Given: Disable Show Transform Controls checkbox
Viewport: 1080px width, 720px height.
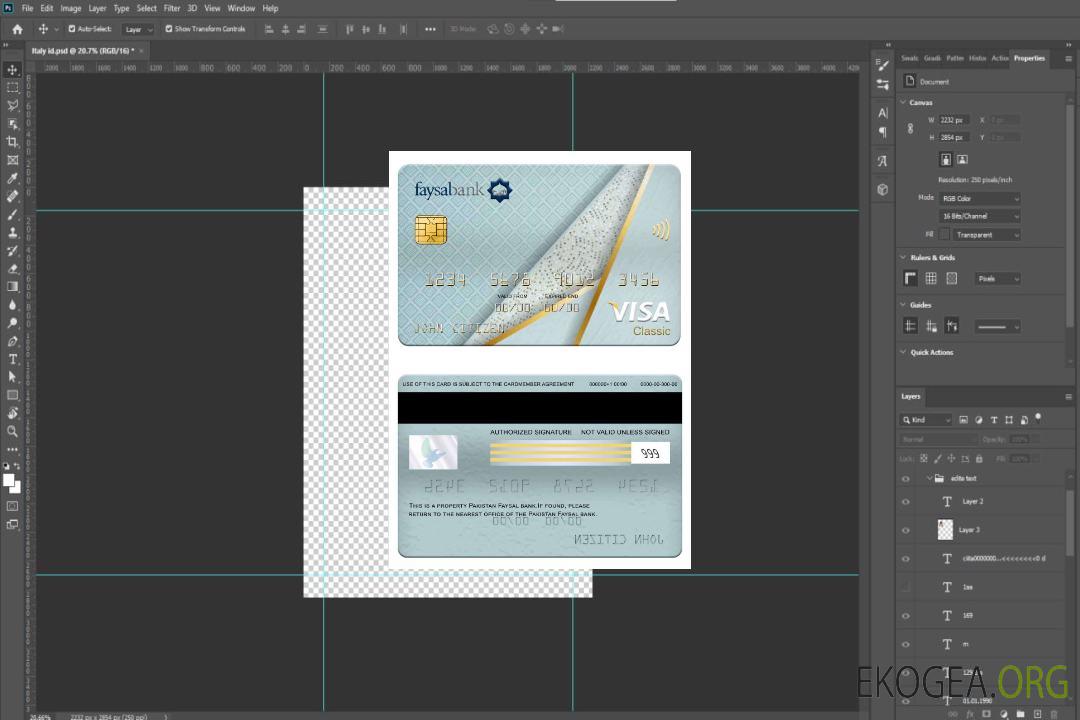Looking at the screenshot, I should (169, 29).
